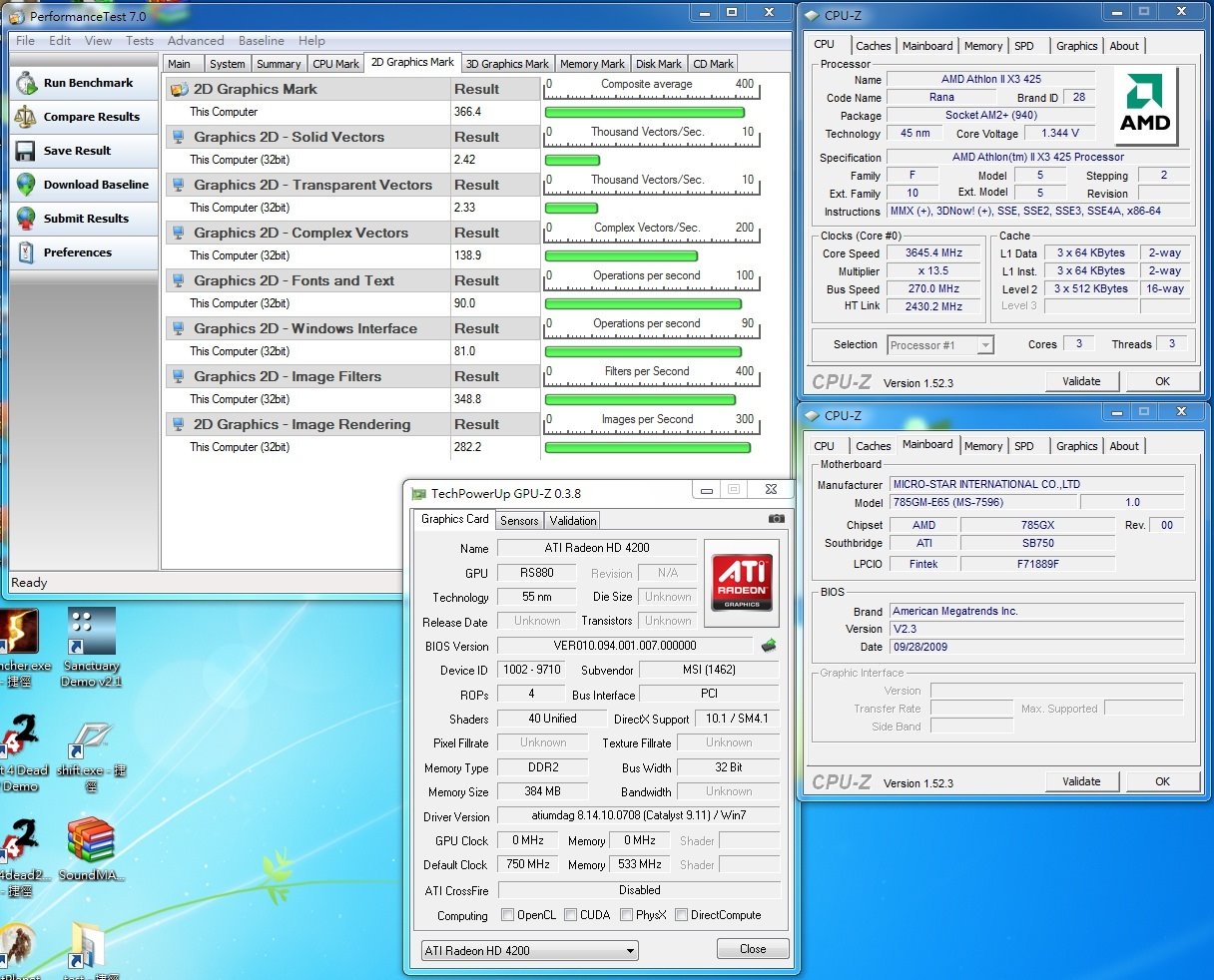Click the green Filters per Second result bar
The width and height of the screenshot is (1214, 980).
(x=641, y=400)
